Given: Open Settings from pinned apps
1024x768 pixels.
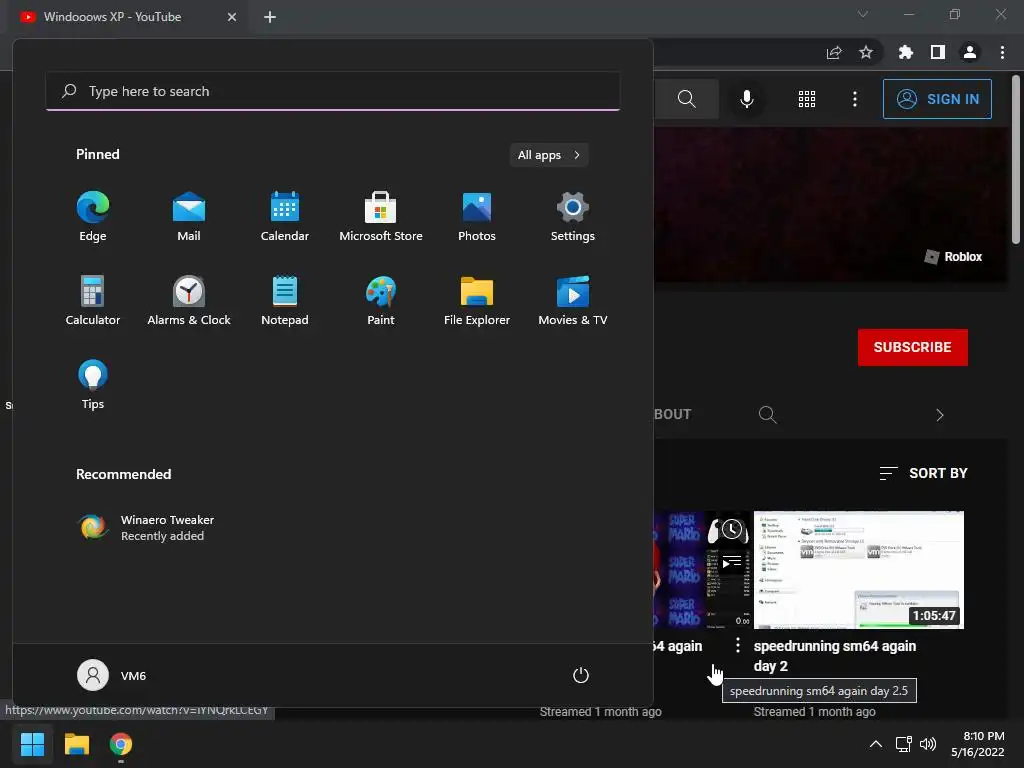Looking at the screenshot, I should 573,217.
